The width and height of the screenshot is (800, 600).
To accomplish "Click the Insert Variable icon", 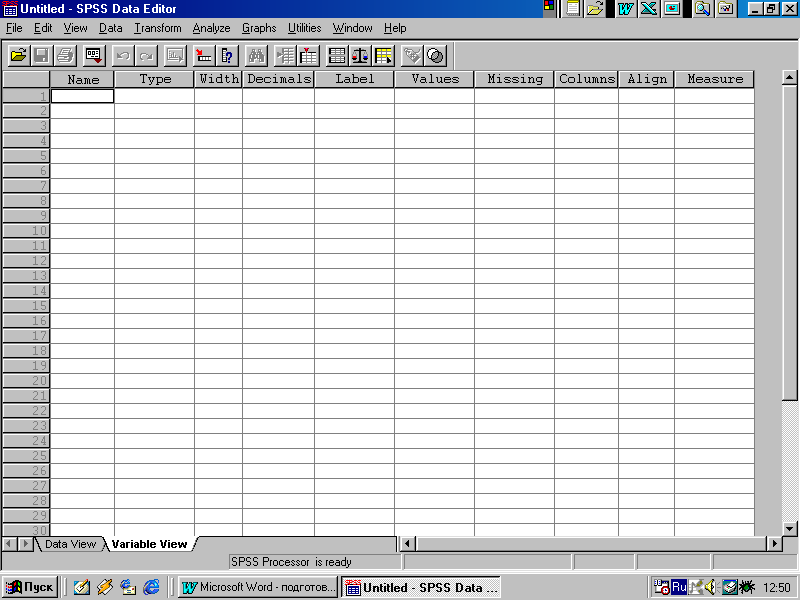I will coord(308,56).
